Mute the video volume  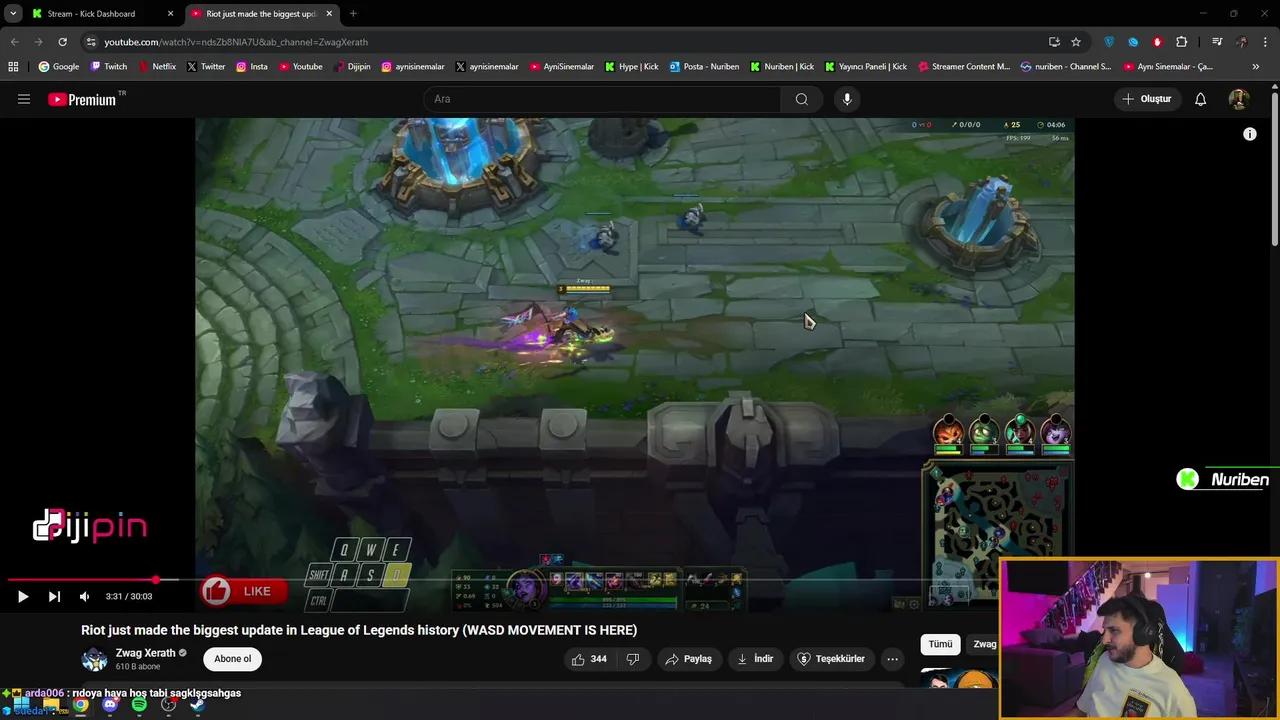click(84, 596)
